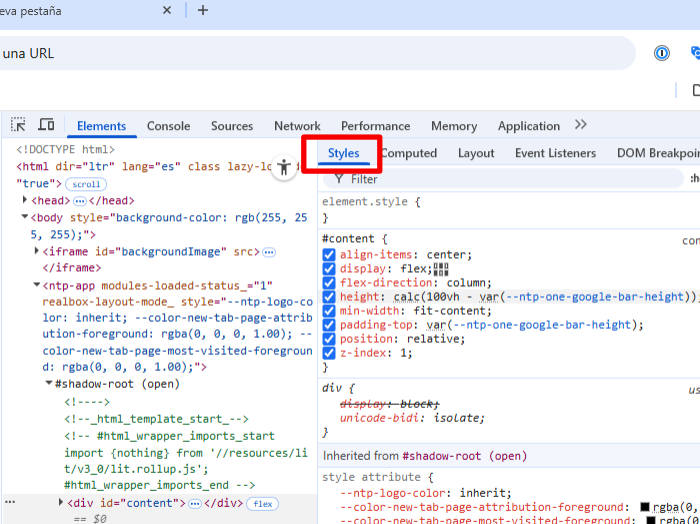Click the accessibility figure icon in Elements panel
The image size is (700, 524).
pyautogui.click(x=285, y=168)
